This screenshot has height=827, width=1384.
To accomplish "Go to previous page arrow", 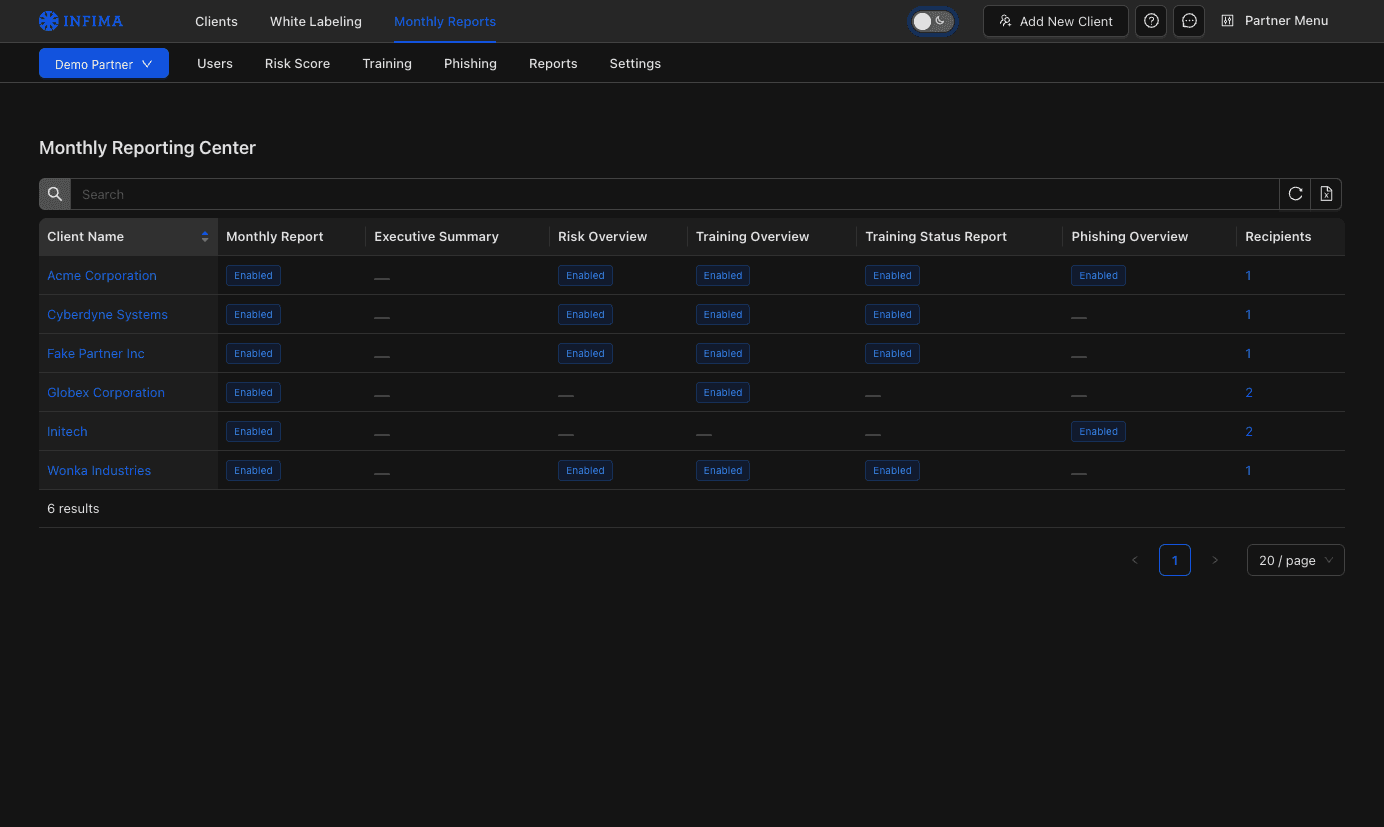I will (1135, 560).
